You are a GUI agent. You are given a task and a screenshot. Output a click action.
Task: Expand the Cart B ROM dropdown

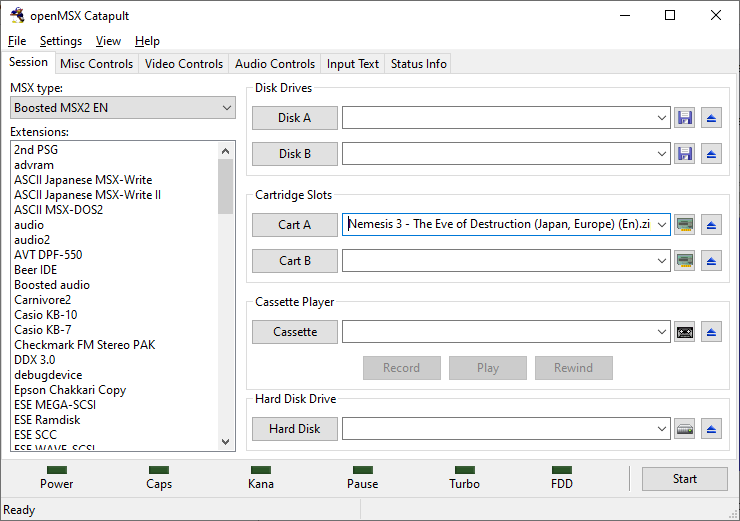(x=662, y=260)
